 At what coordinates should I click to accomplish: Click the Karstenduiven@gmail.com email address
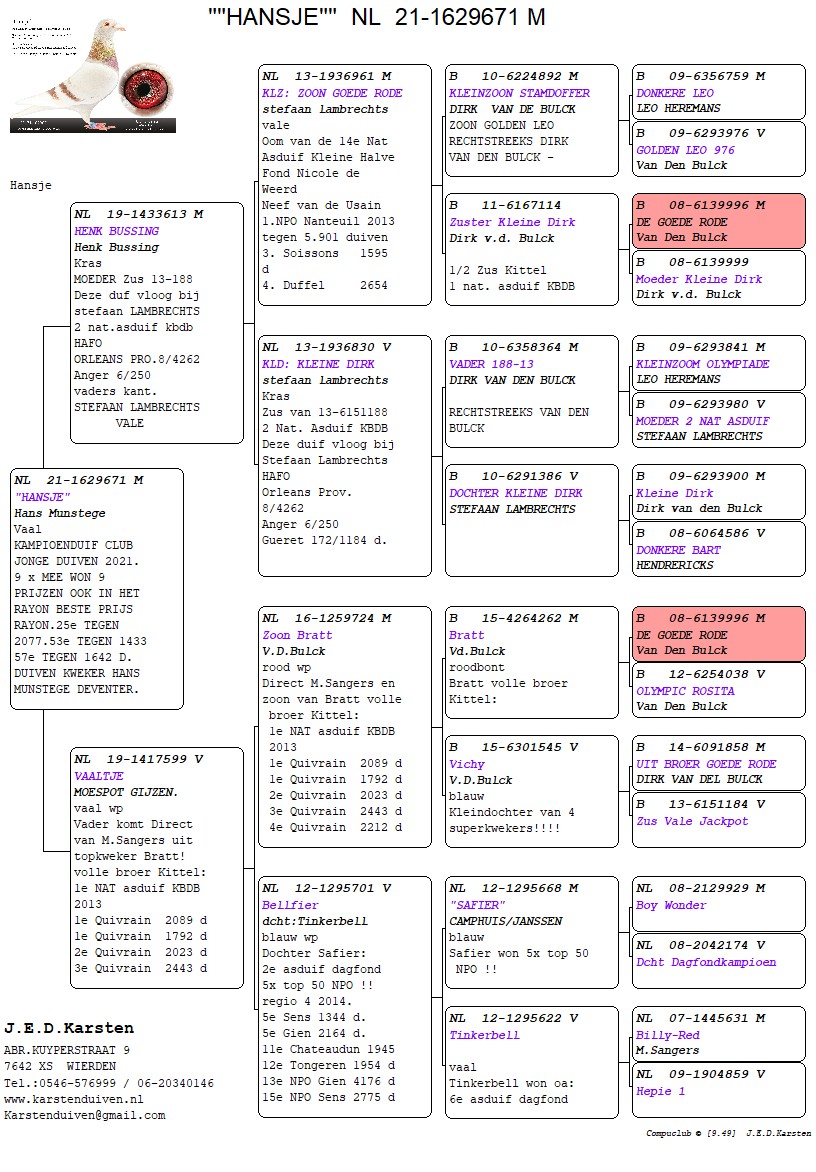(84, 1115)
